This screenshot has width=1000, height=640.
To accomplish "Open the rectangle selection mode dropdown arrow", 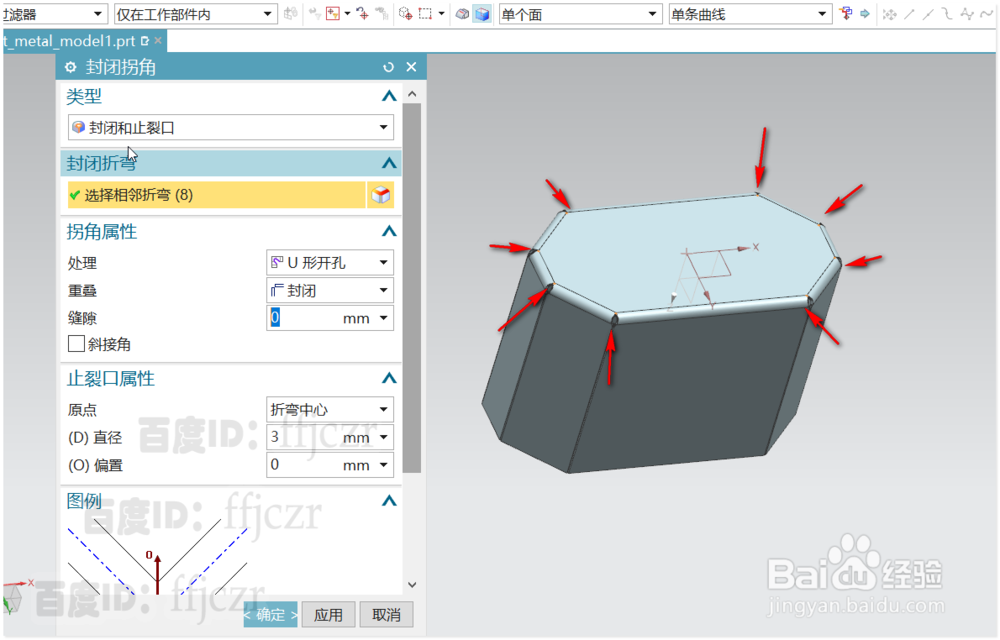I will coord(441,13).
